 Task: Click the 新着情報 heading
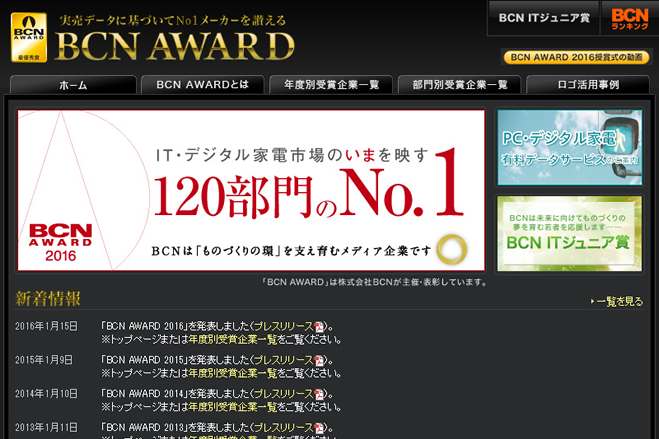[x=48, y=299]
